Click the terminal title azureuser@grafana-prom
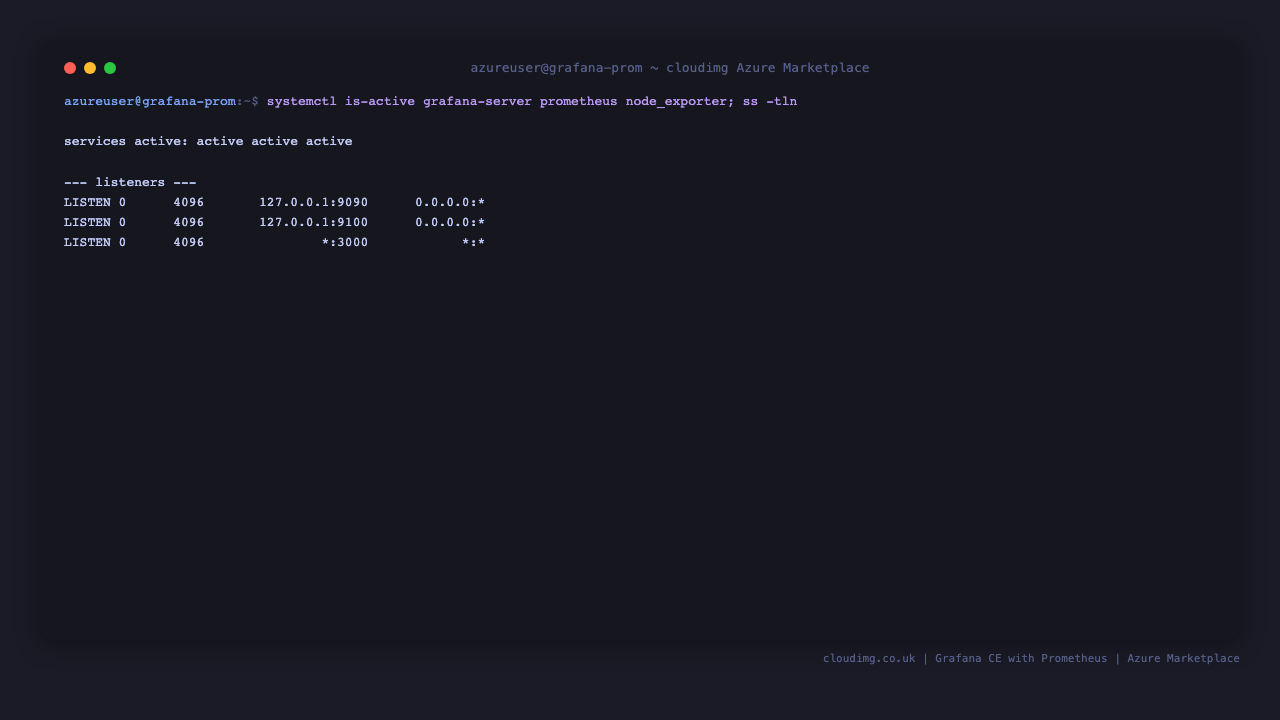The width and height of the screenshot is (1280, 720). (556, 68)
